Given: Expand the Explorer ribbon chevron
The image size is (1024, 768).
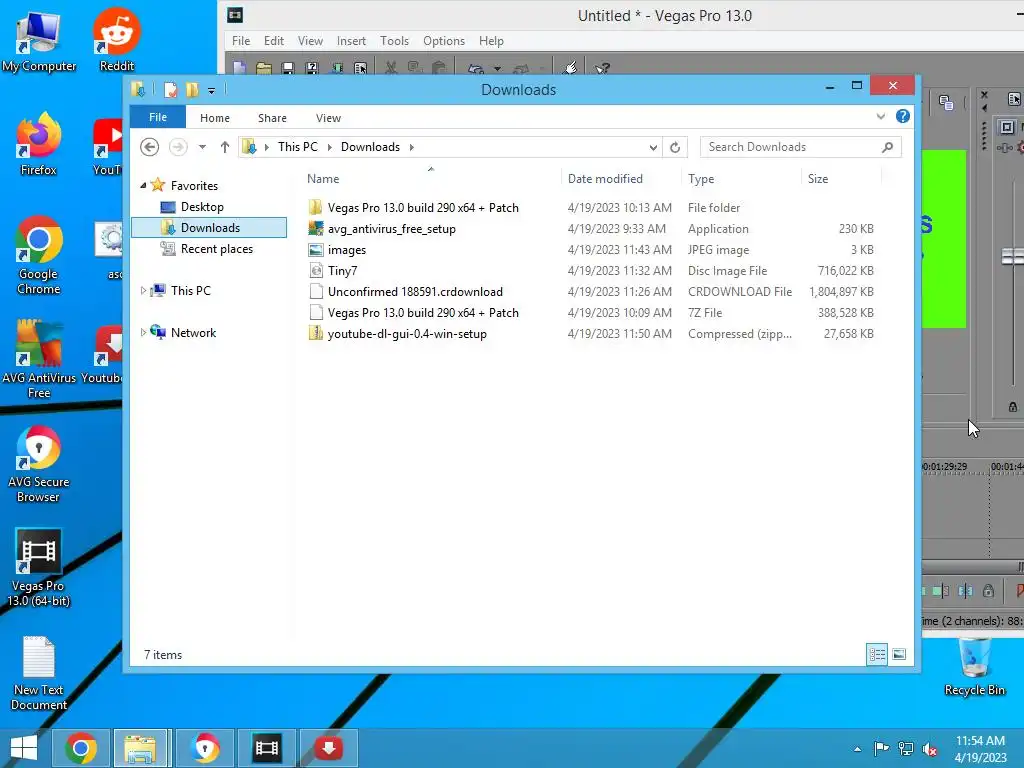Looking at the screenshot, I should tap(881, 116).
